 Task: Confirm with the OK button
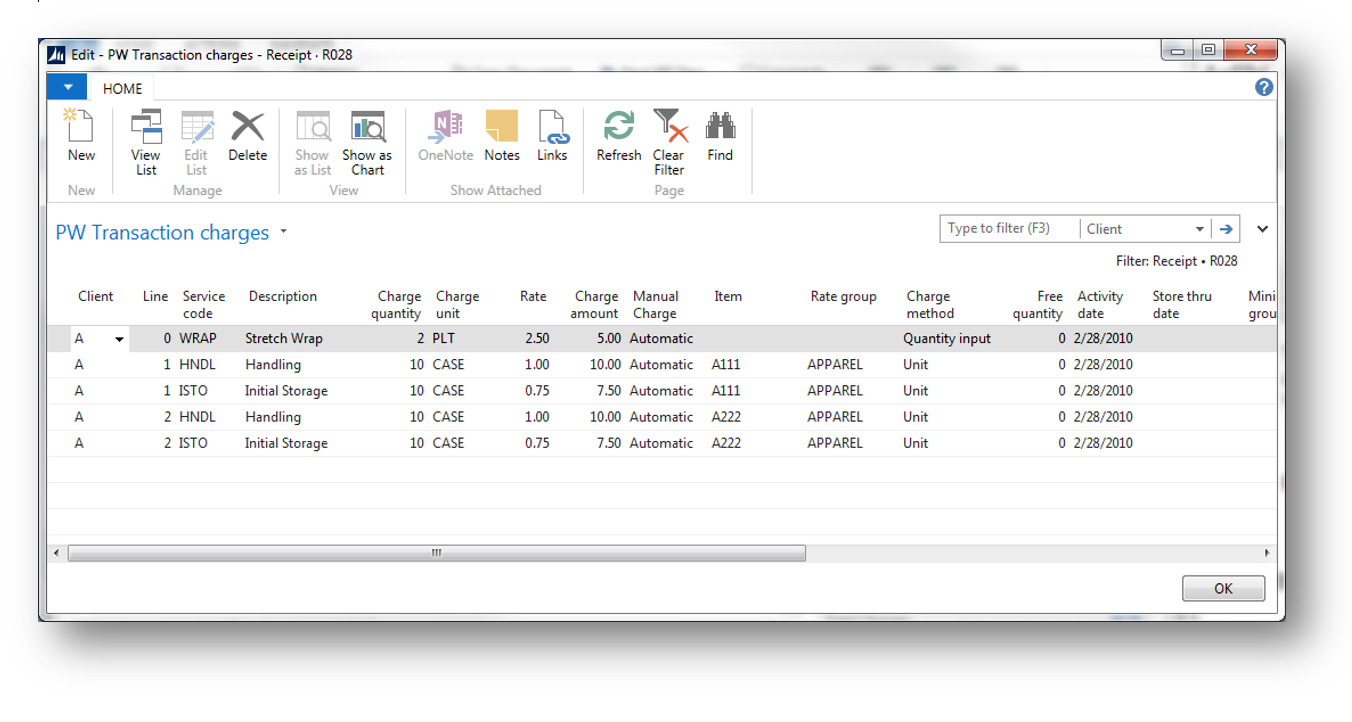click(x=1223, y=588)
